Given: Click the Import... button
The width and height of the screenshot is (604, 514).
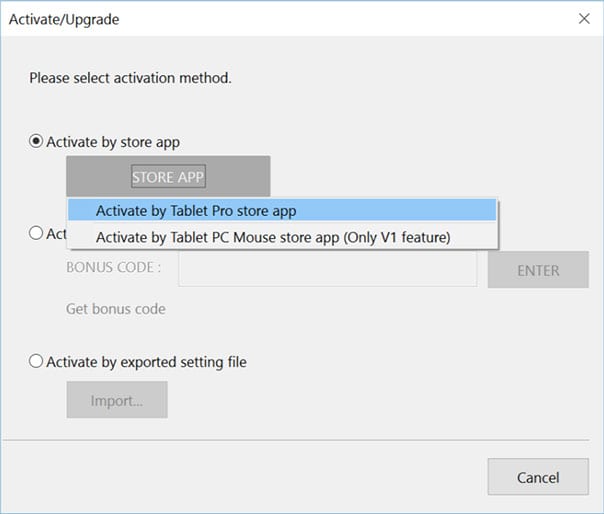Looking at the screenshot, I should (x=117, y=400).
